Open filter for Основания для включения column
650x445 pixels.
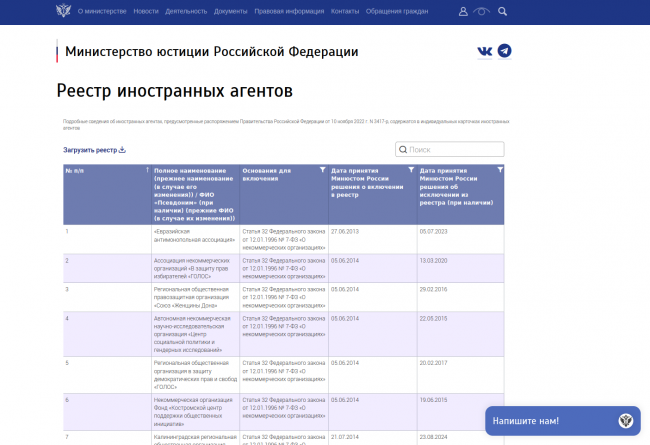(x=323, y=170)
